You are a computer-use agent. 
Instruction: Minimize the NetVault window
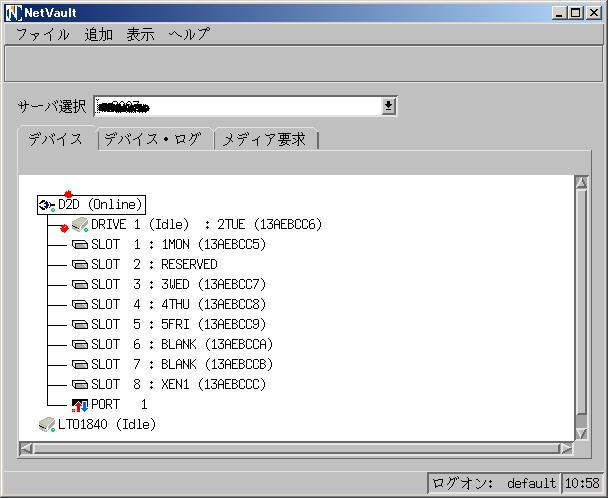[x=559, y=13]
